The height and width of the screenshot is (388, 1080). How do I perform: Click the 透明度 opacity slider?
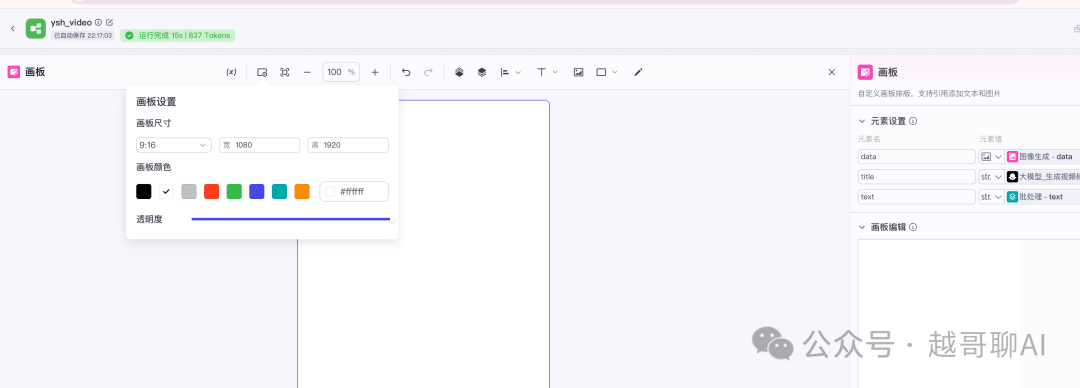291,219
